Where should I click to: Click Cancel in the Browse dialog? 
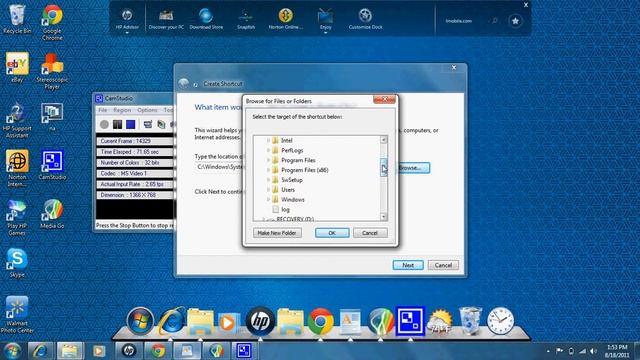(370, 233)
